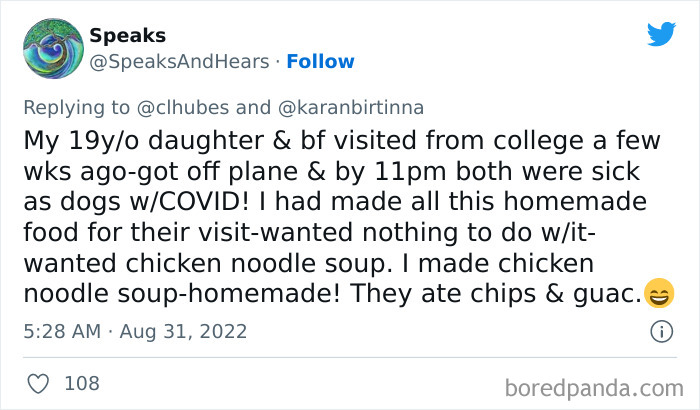Follow the SpeaksAndHears account

(320, 62)
